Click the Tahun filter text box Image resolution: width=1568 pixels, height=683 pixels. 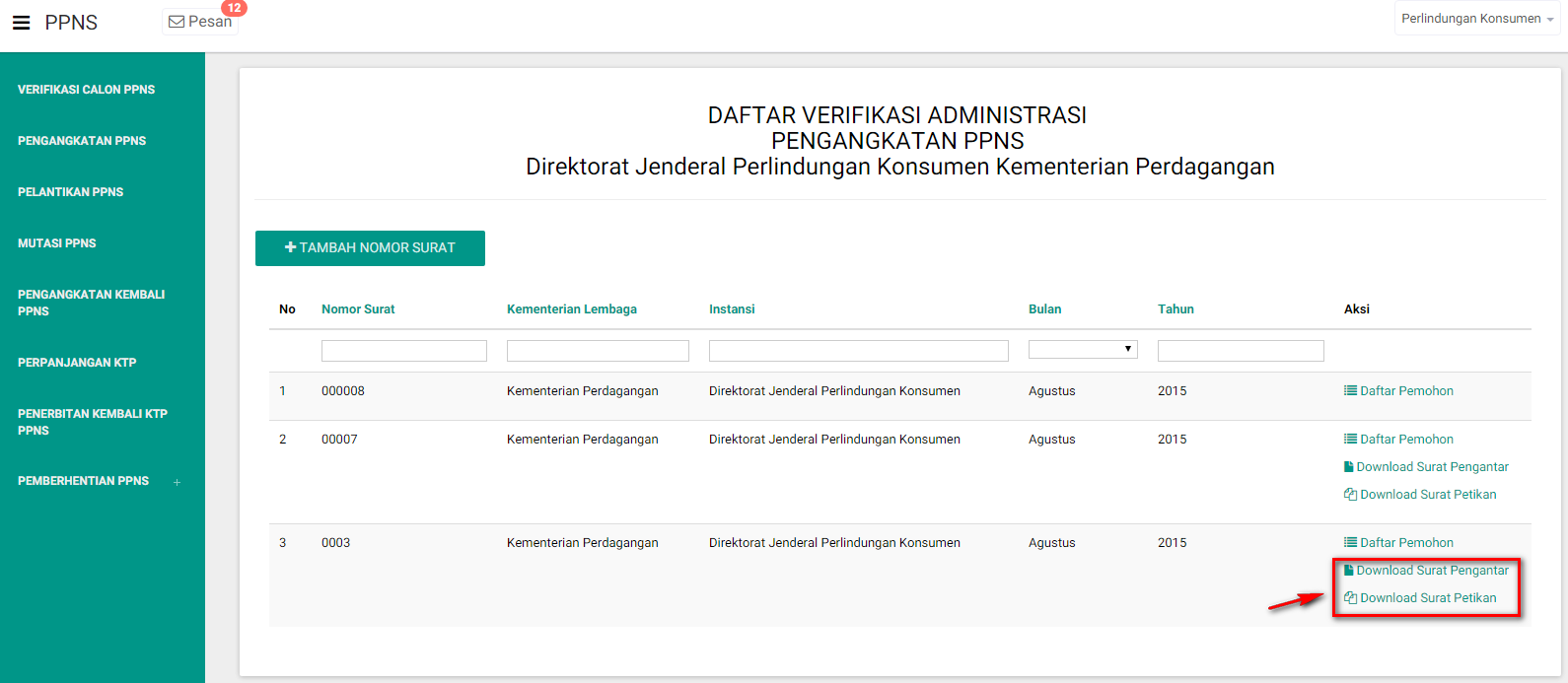[x=1240, y=351]
